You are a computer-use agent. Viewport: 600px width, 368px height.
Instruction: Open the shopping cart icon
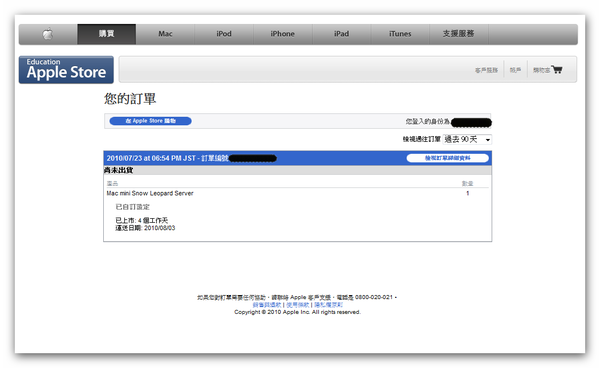[x=557, y=70]
